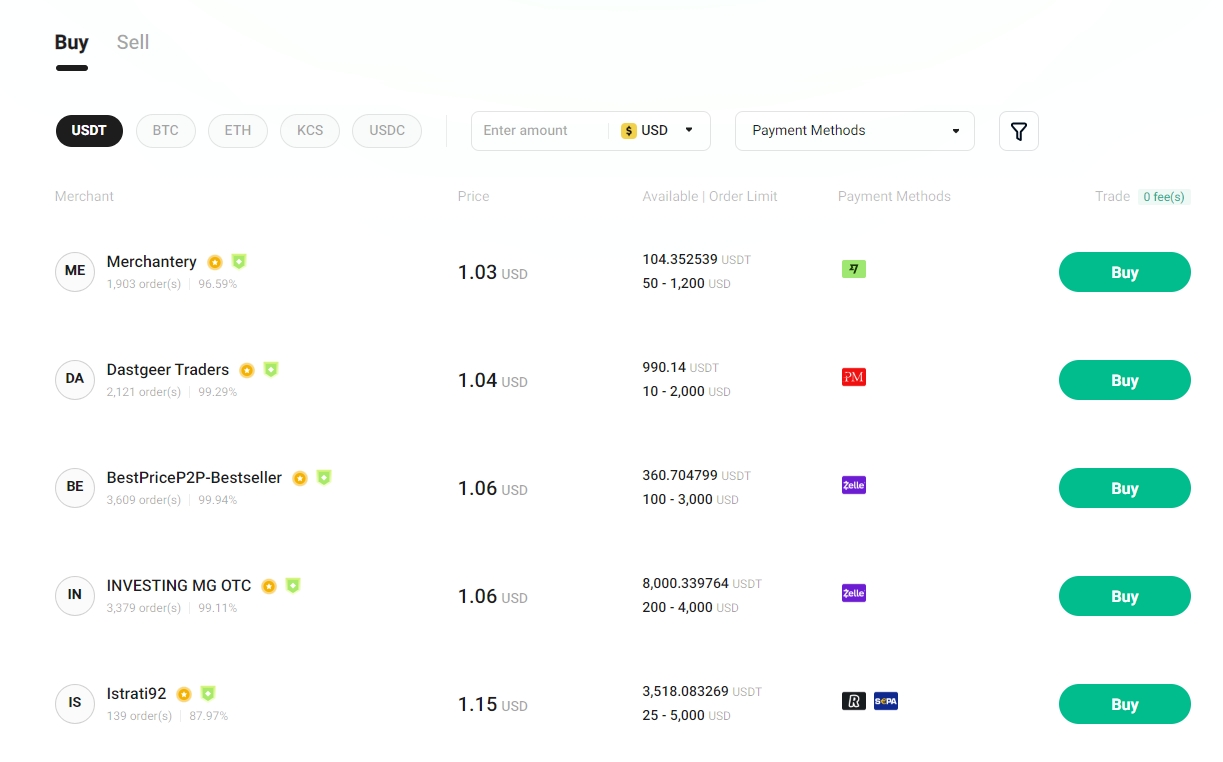Screen dimensions: 1223x762
Task: Open the filter funnel icon
Action: (x=1018, y=131)
